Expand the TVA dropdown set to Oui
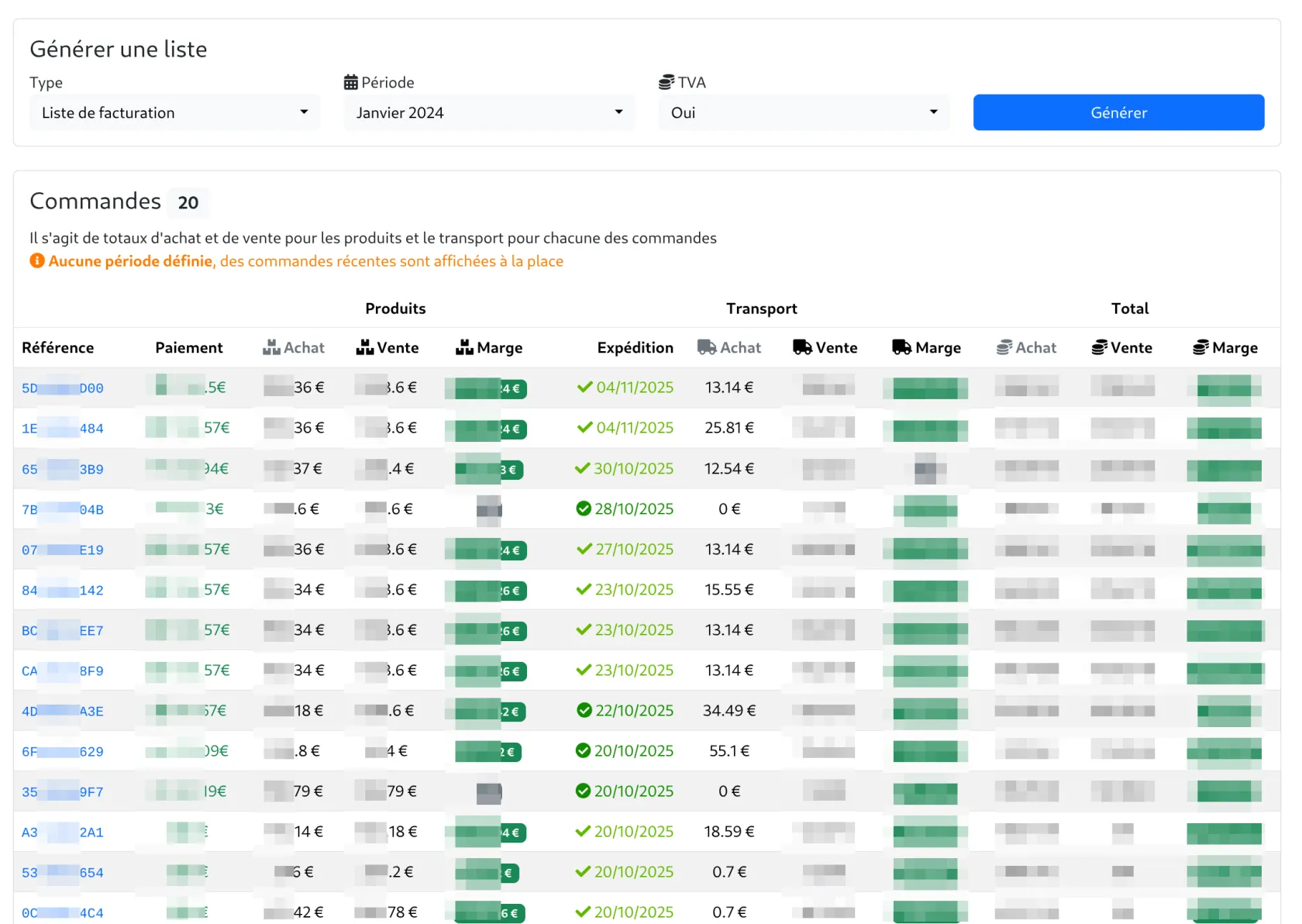Viewport: 1302px width, 924px height. point(804,112)
